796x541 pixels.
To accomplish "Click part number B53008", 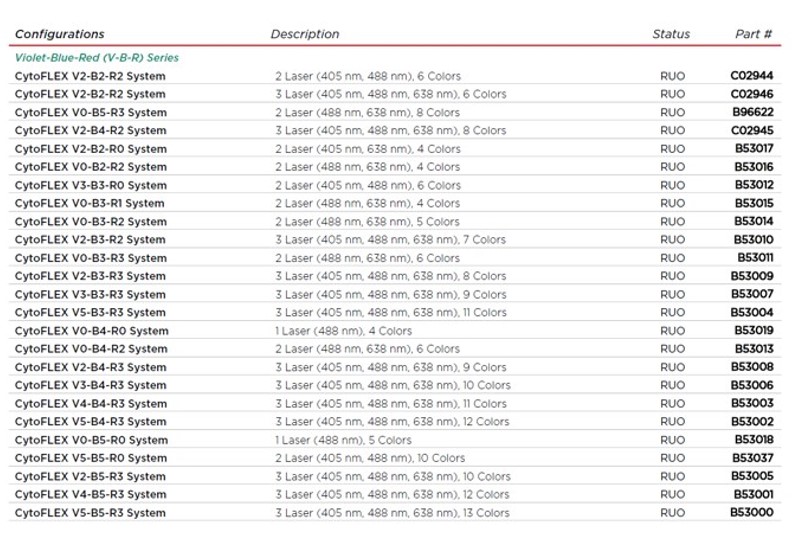I will [752, 367].
